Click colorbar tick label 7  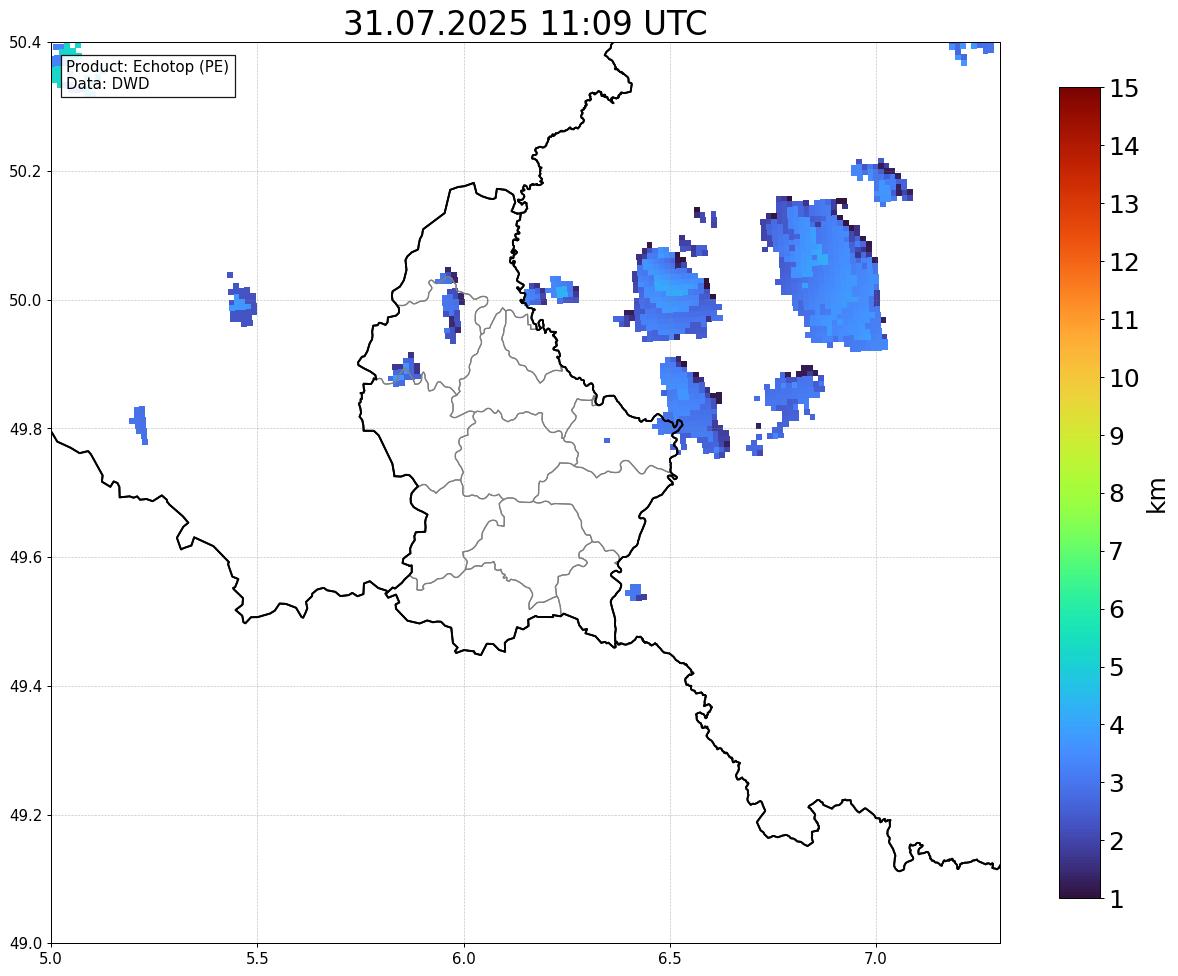1116,551
